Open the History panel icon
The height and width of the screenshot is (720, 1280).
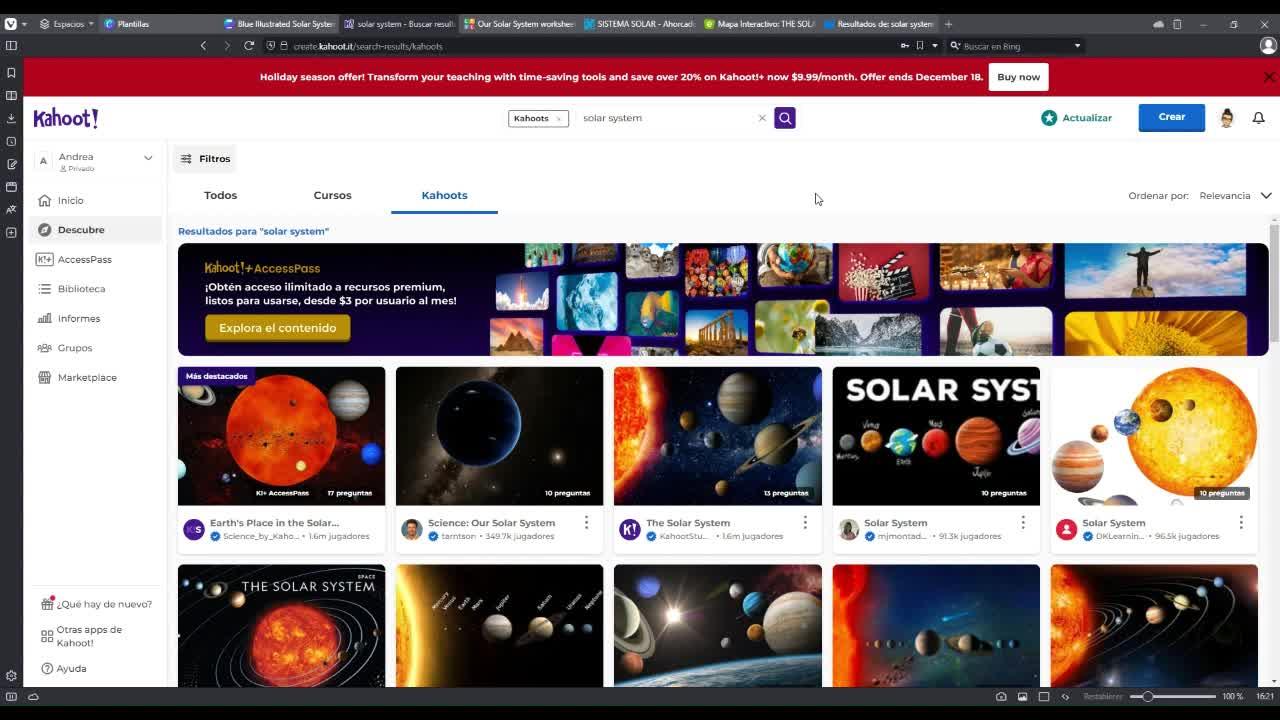click(11, 141)
